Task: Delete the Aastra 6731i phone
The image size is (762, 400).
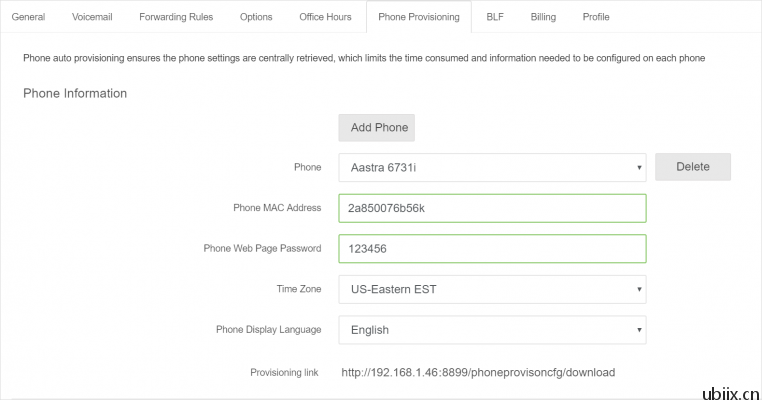Action: coord(693,167)
